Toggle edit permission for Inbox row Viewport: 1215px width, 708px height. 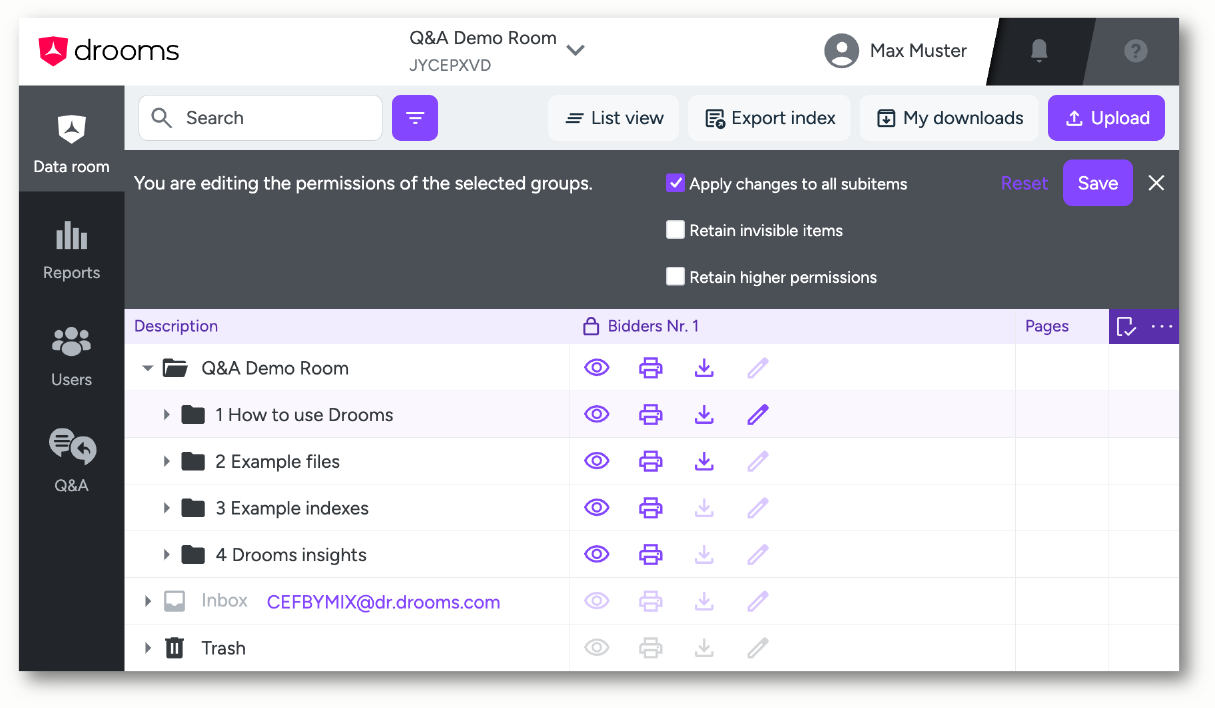click(x=758, y=601)
